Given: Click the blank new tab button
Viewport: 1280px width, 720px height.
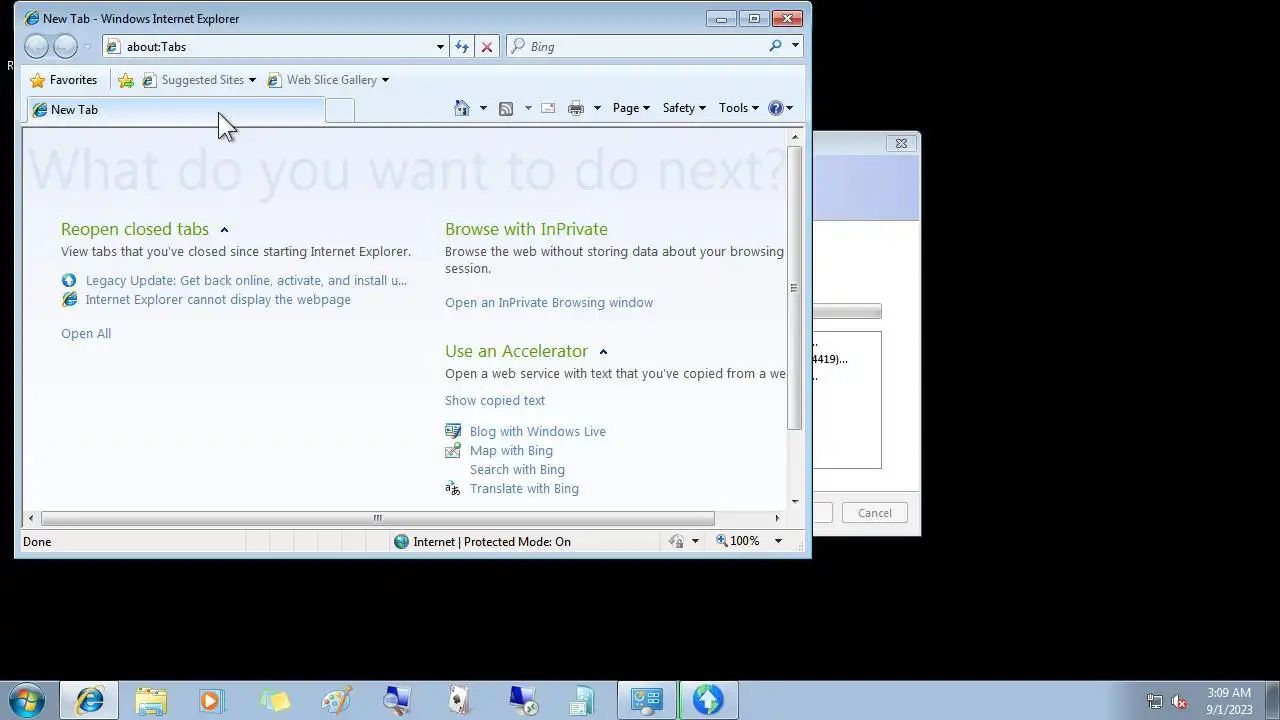Looking at the screenshot, I should click(x=340, y=111).
